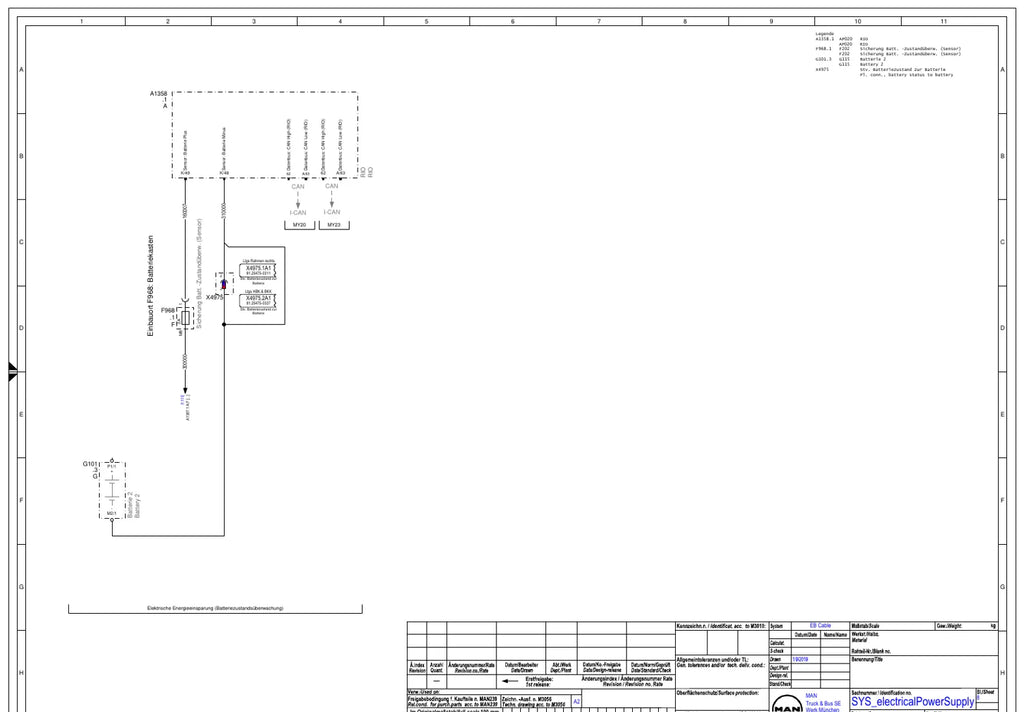Screen dimensions: 1024x712
Task: Click the left I-CAN label above MY20
Action: tap(298, 212)
